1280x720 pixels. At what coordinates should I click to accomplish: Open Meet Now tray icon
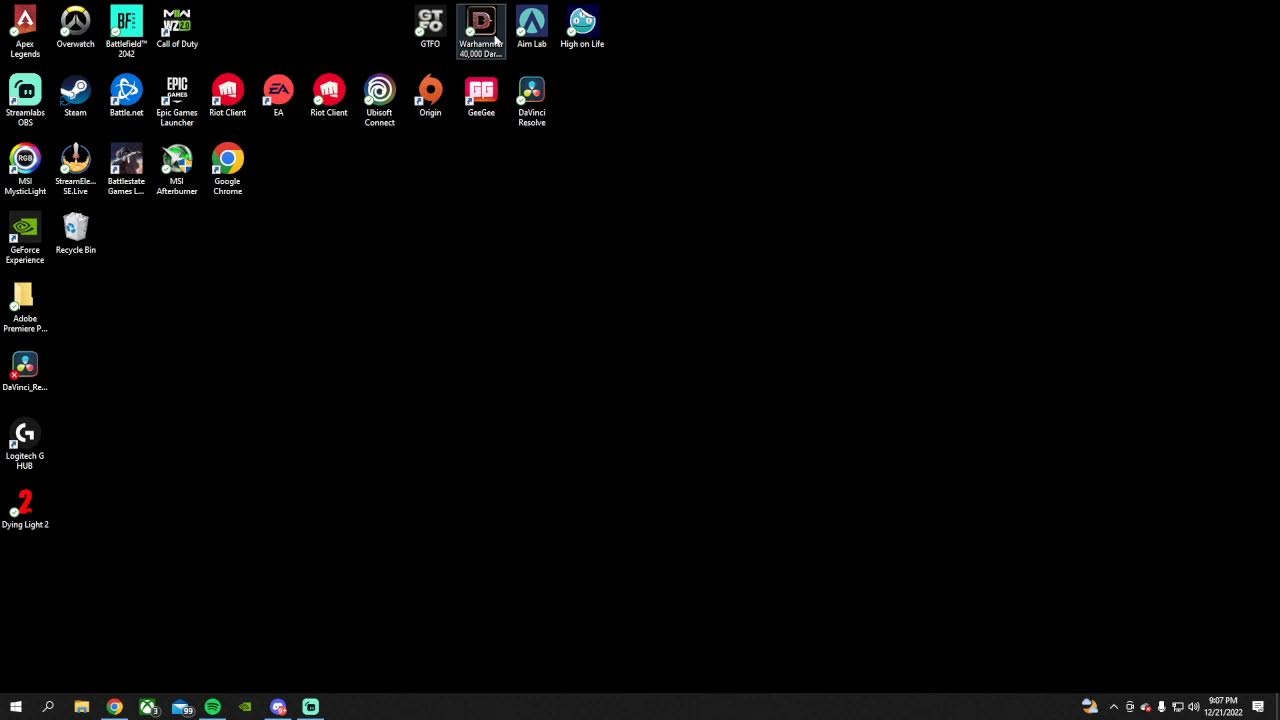(1130, 707)
